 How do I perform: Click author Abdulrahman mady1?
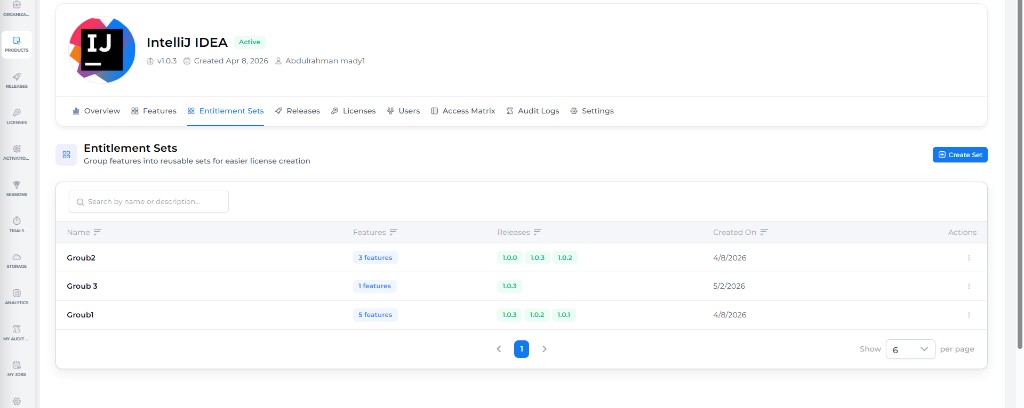click(x=319, y=61)
